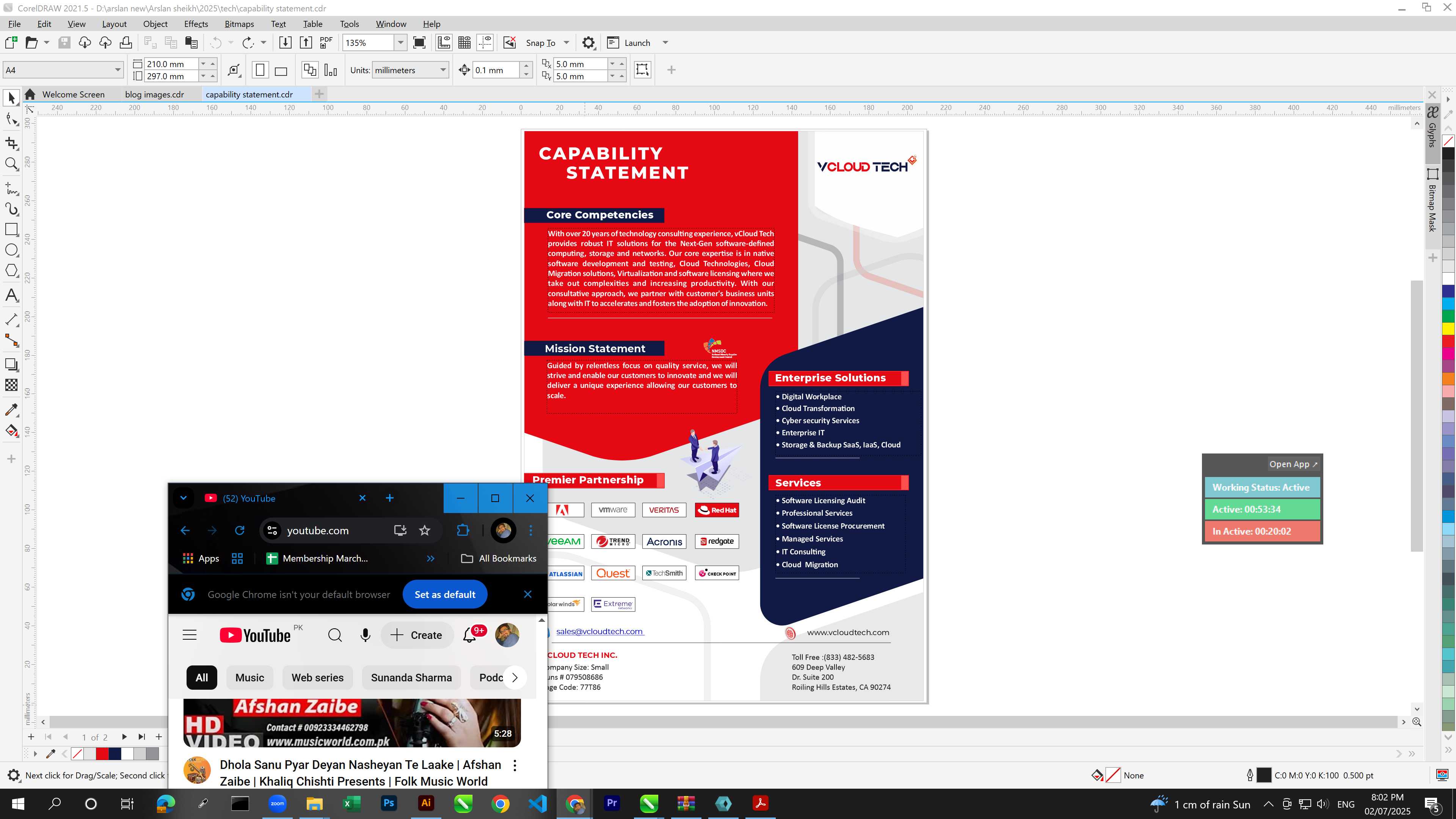This screenshot has height=819, width=1456.
Task: Select the Zoom tool in toolbox
Action: coord(11,164)
